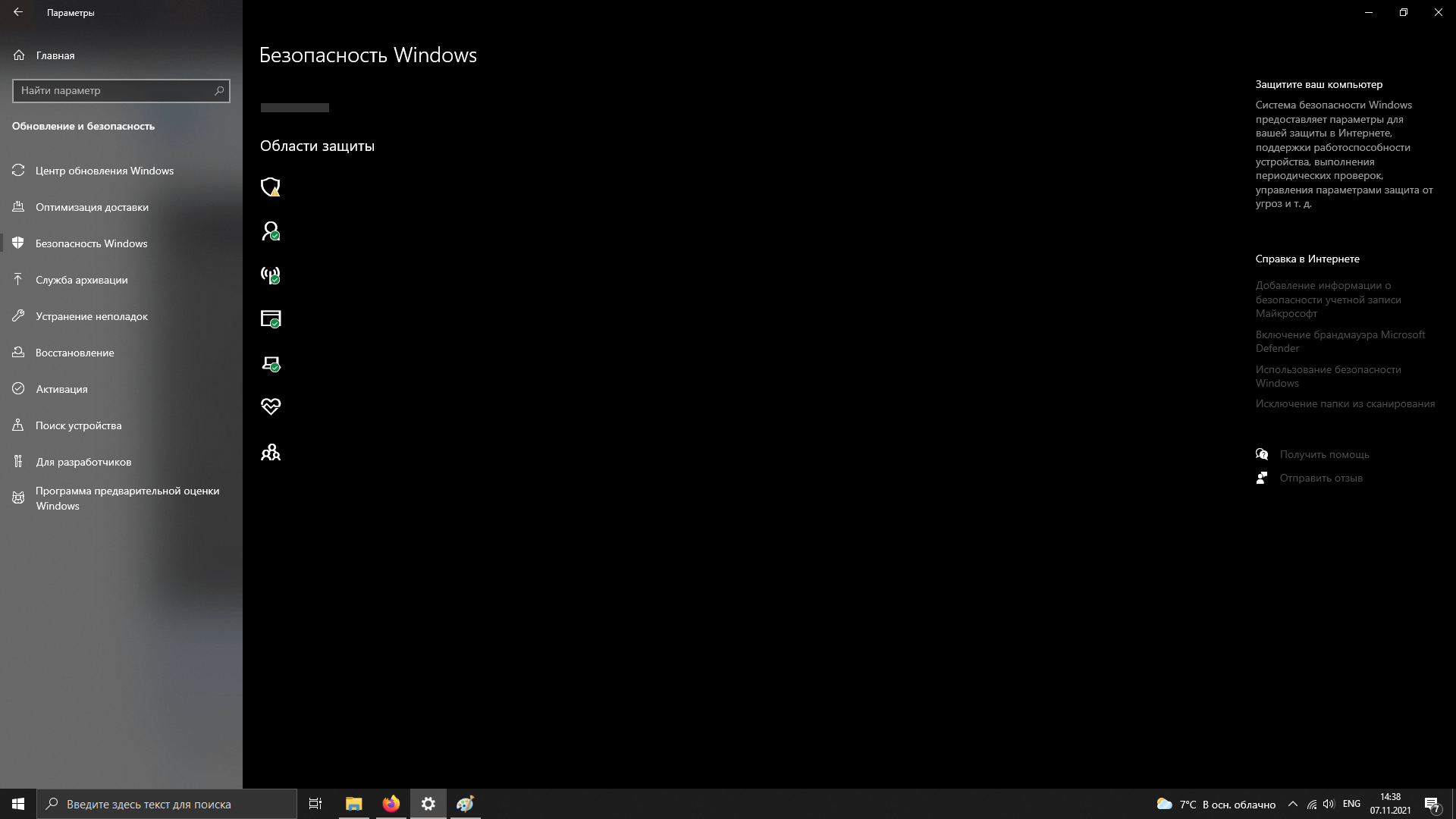Click the ENG language indicator
Screen dimensions: 1456x819
[x=1351, y=804]
